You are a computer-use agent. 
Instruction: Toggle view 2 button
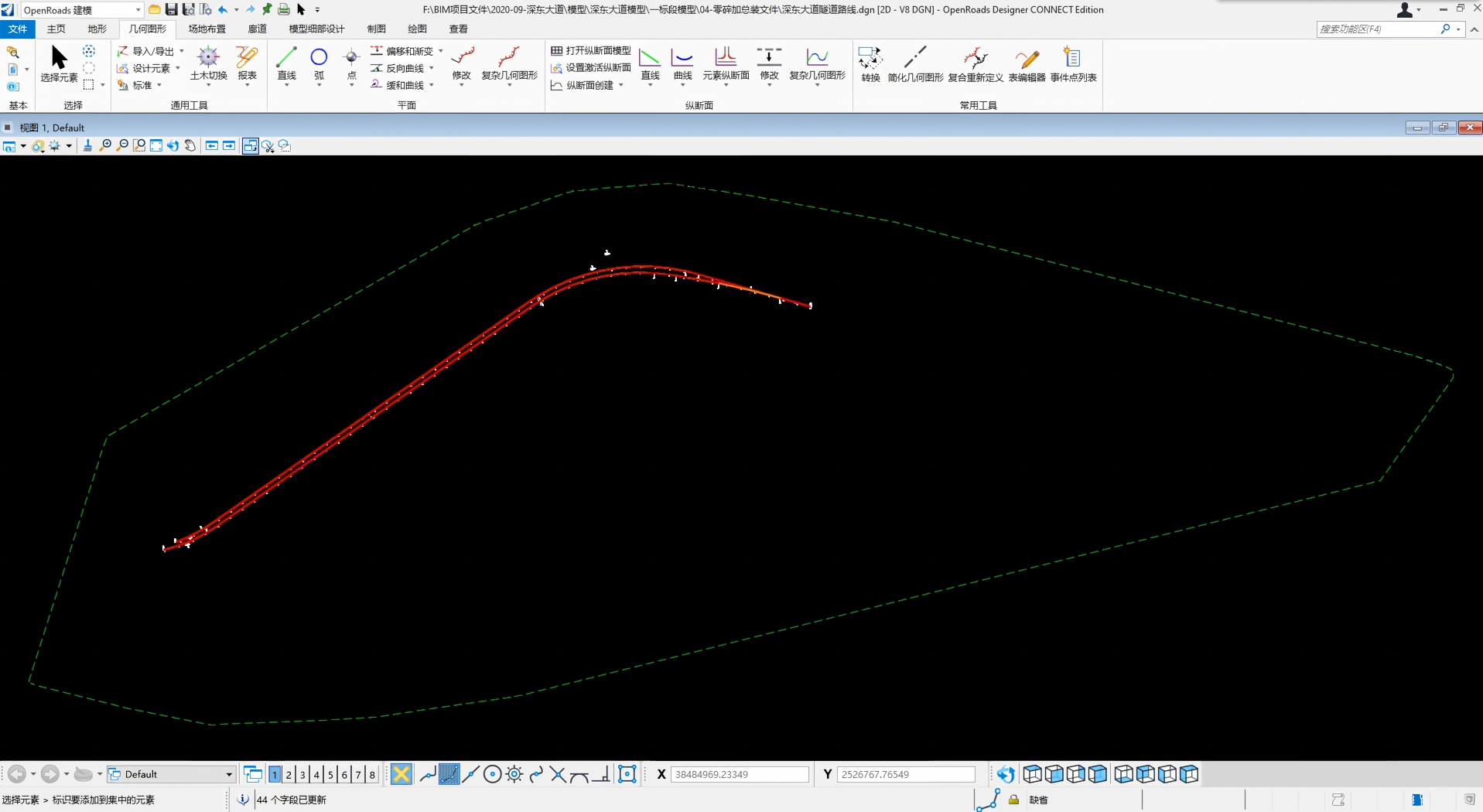[289, 774]
